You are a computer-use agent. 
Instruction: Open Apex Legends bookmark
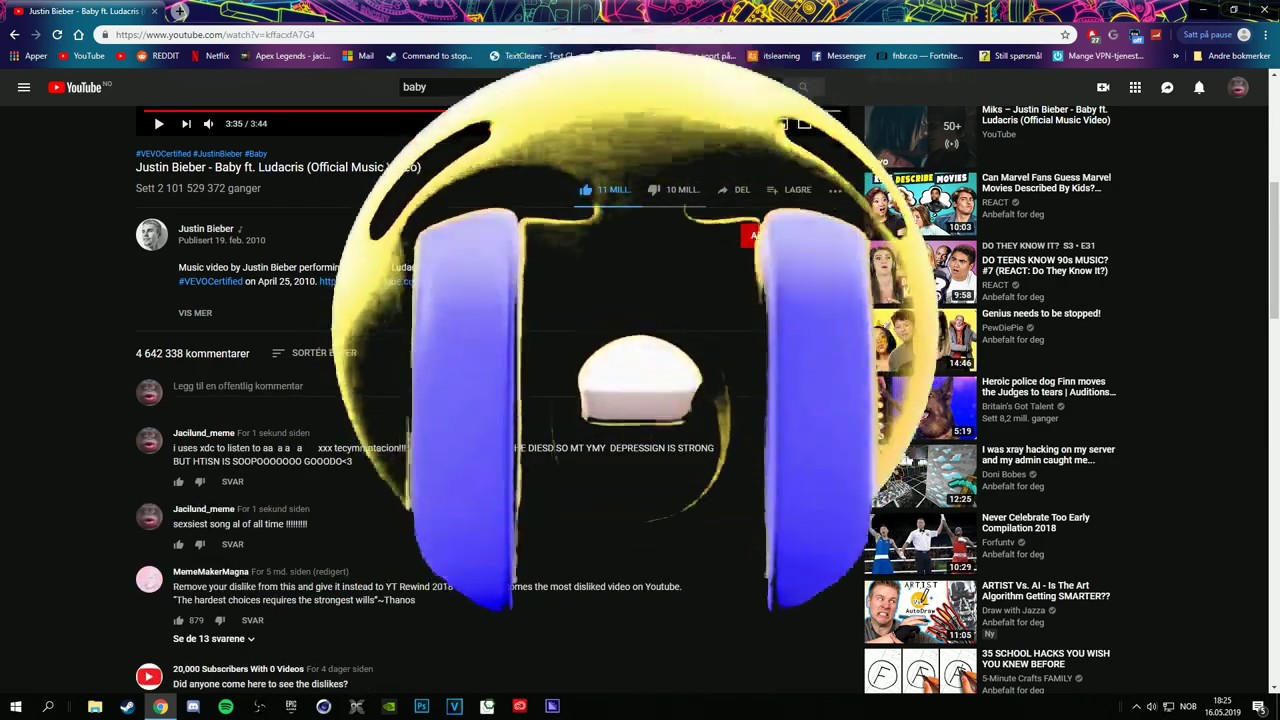pos(286,56)
